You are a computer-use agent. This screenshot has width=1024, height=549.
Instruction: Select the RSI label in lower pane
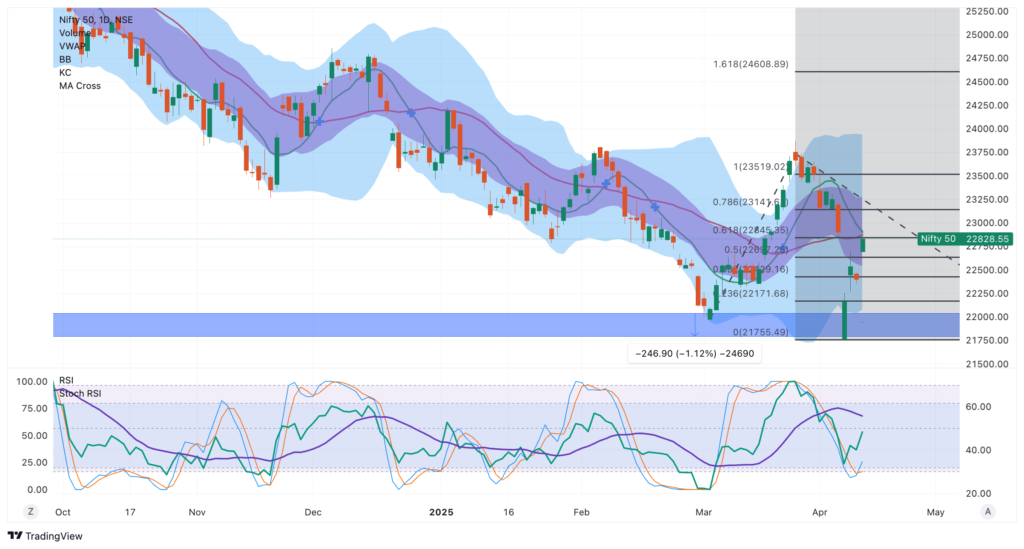point(68,381)
